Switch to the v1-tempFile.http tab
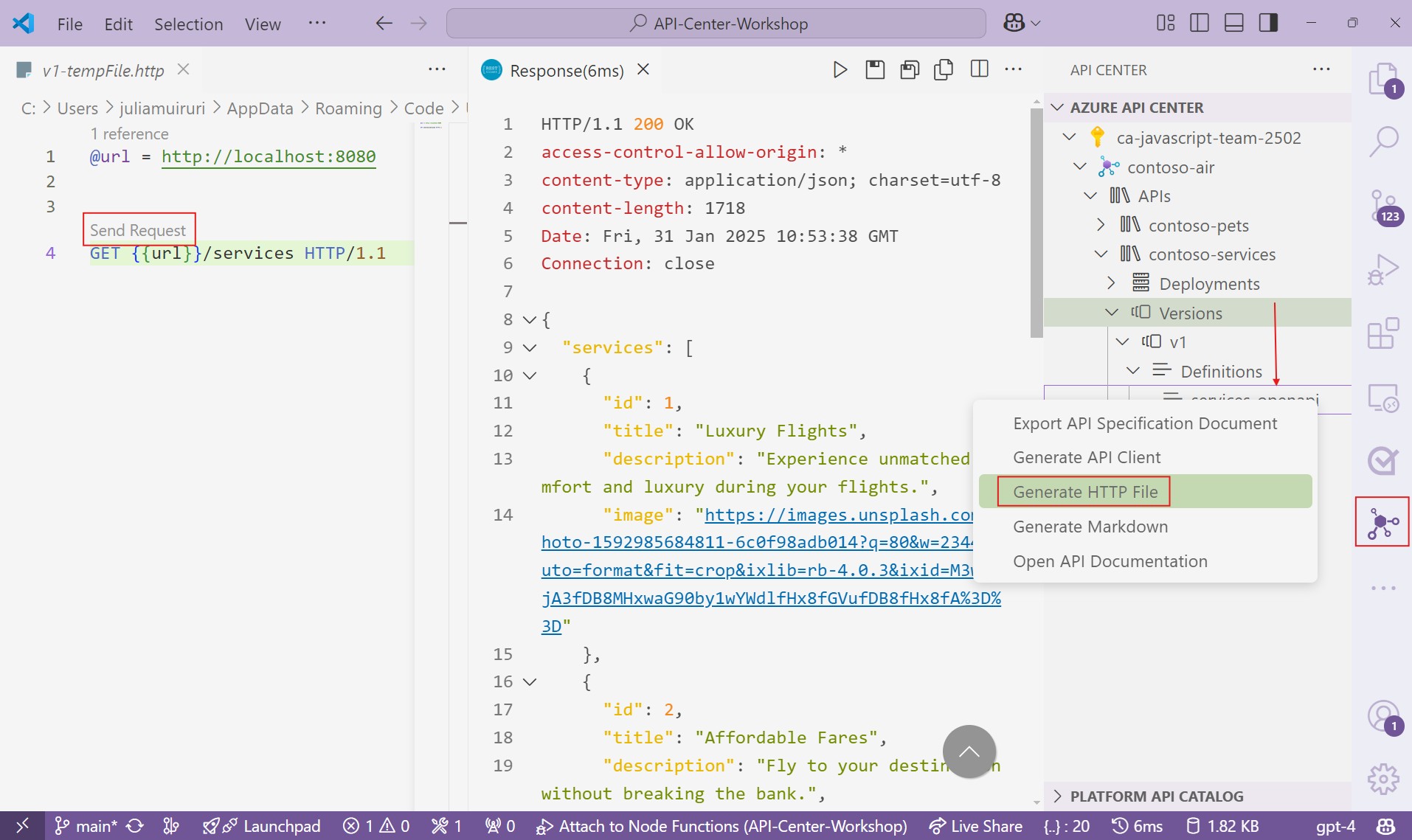Screen dimensions: 1412x840 pyautogui.click(x=103, y=71)
